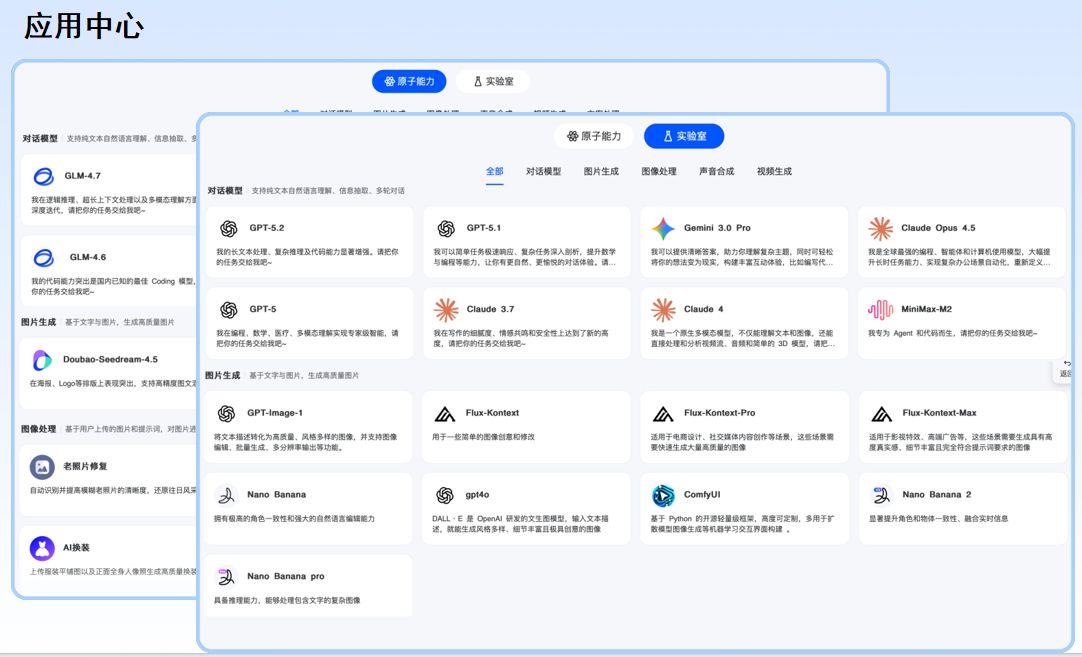Image resolution: width=1082 pixels, height=657 pixels.
Task: Click the Claude 3.7 burst icon
Action: point(446,310)
